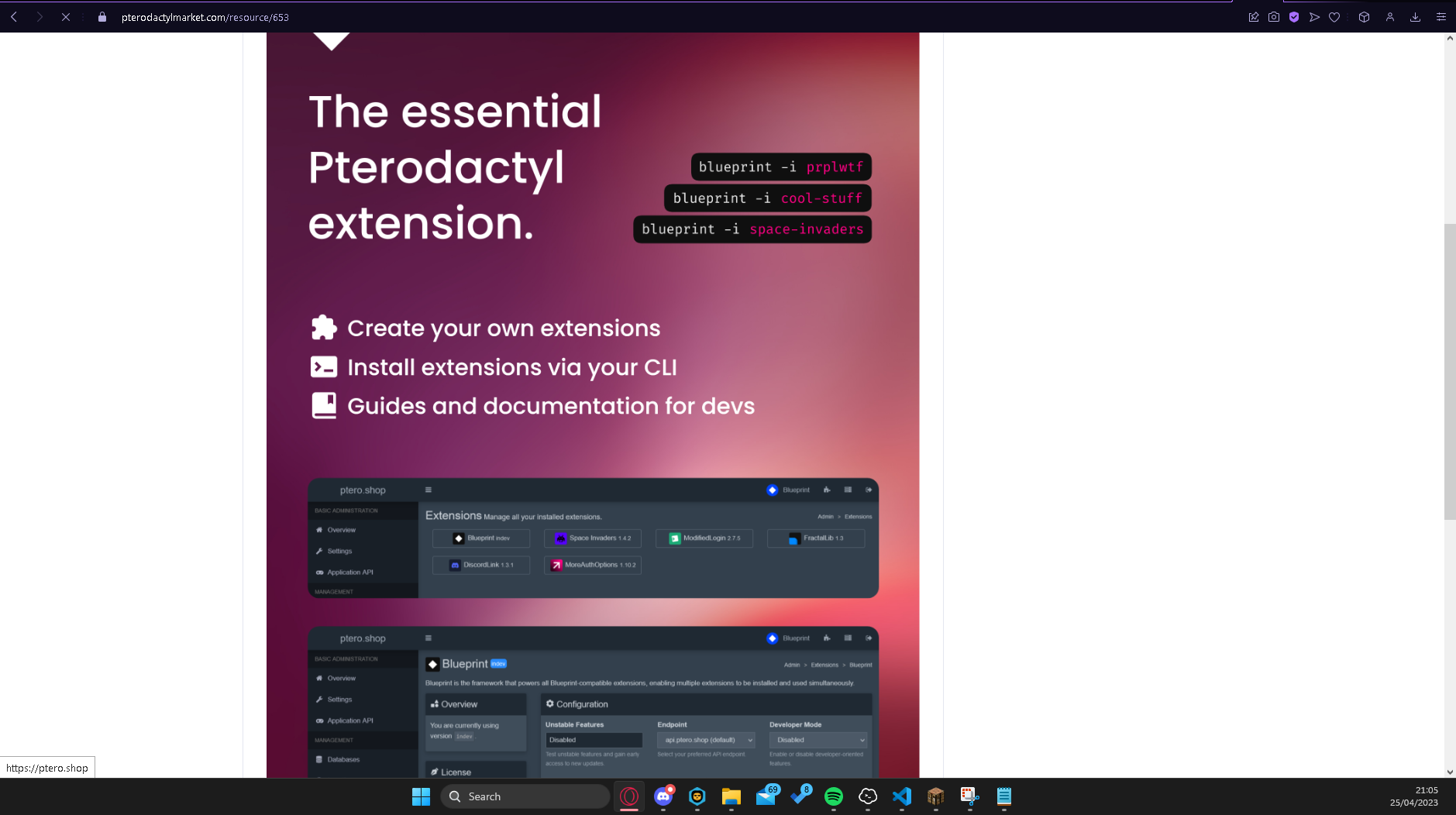Viewport: 1456px width, 815px height.
Task: Open the pinboard share icon
Action: pos(1254,16)
